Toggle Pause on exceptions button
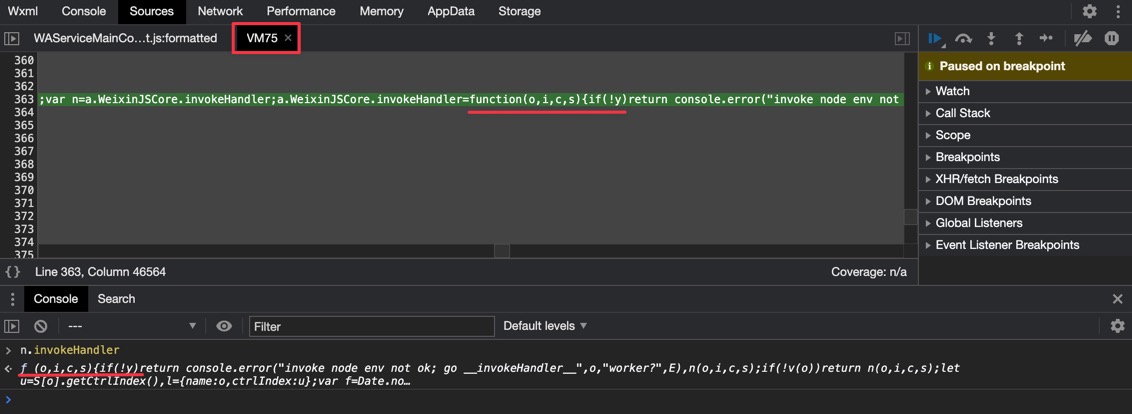This screenshot has height=414, width=1132. click(x=1111, y=38)
